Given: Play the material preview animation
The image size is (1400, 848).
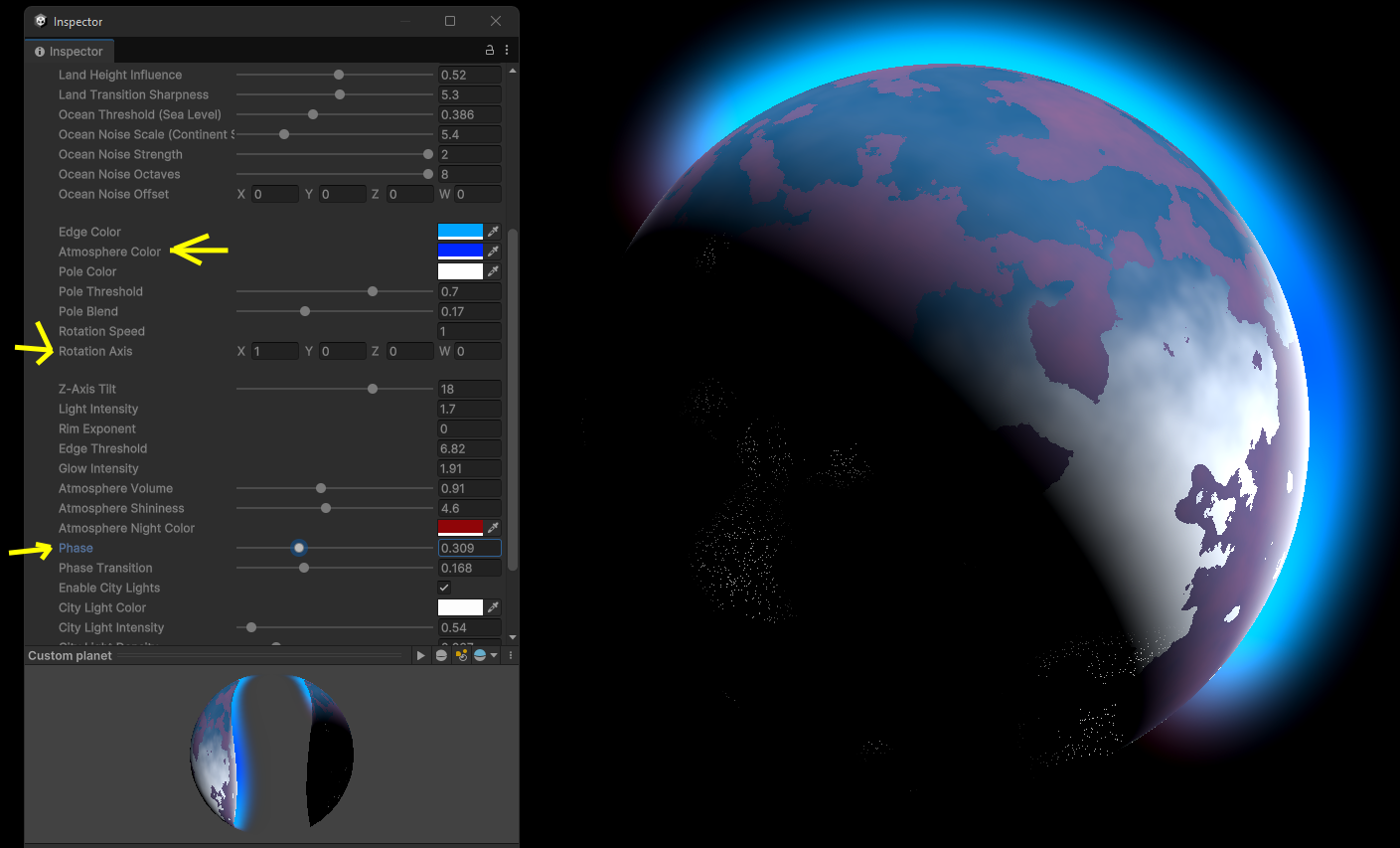Looking at the screenshot, I should pyautogui.click(x=420, y=655).
